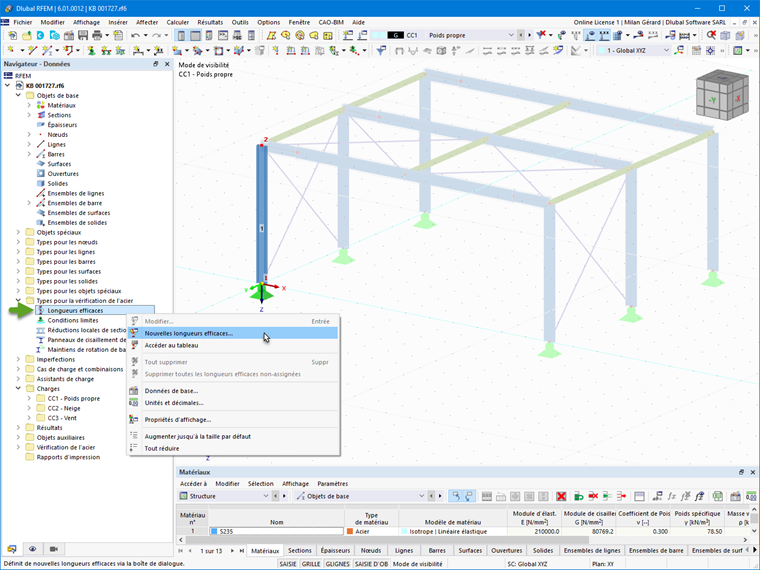Click the Open file folder icon
The width and height of the screenshot is (760, 570).
27,35
